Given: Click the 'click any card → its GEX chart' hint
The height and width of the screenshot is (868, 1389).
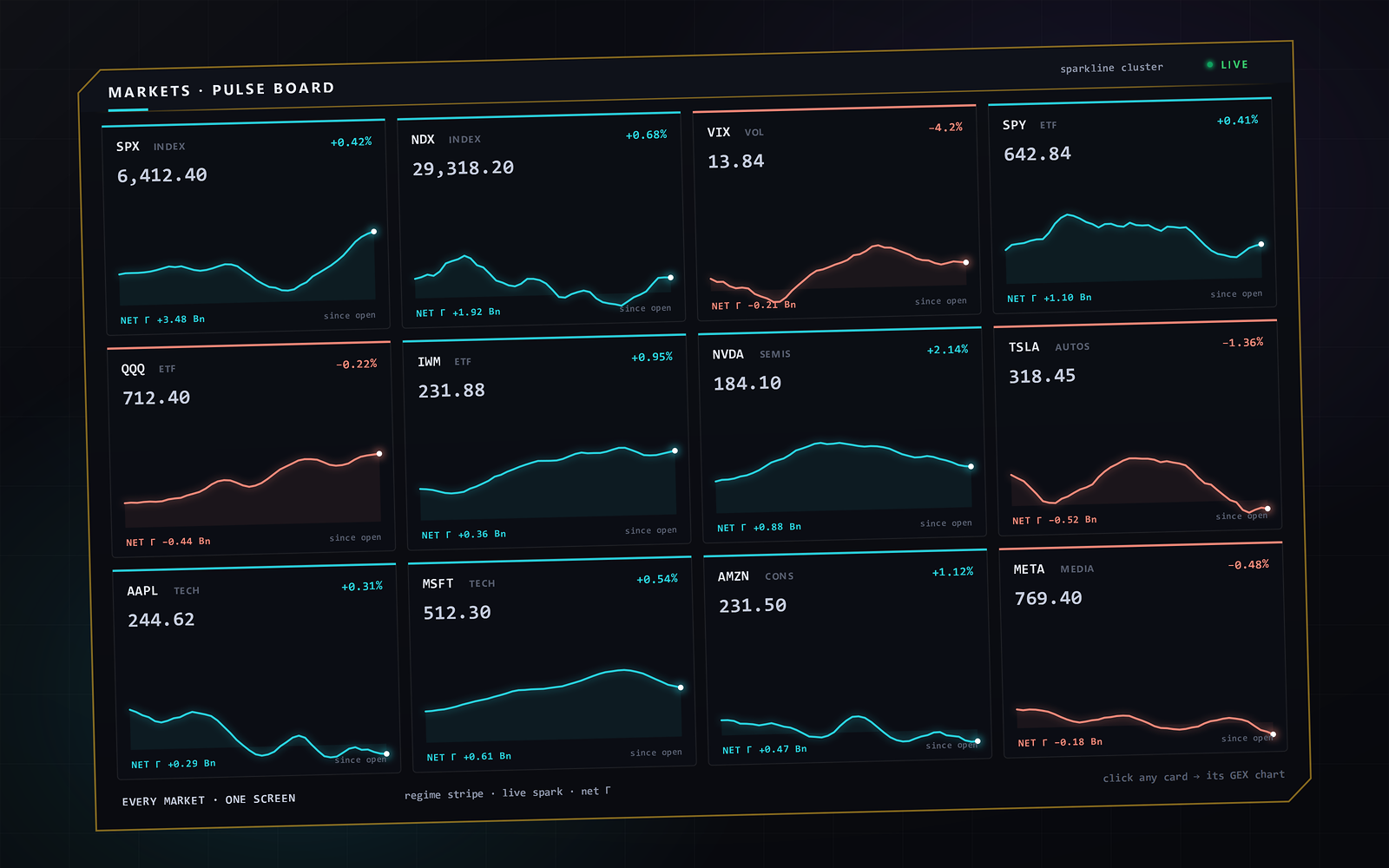Looking at the screenshot, I should click(1194, 776).
